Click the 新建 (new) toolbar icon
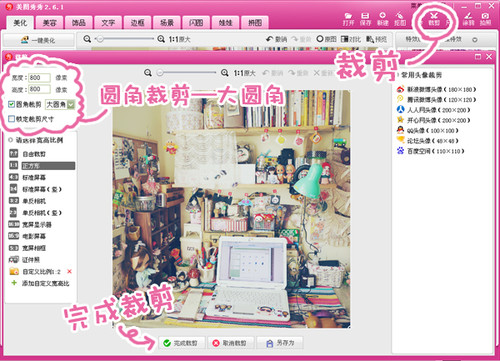The width and height of the screenshot is (500, 361). [383, 19]
